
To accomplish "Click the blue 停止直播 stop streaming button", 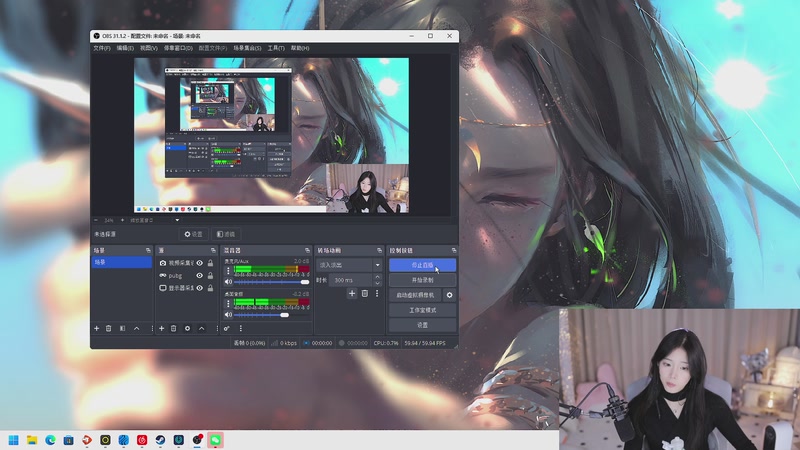I will coord(422,265).
